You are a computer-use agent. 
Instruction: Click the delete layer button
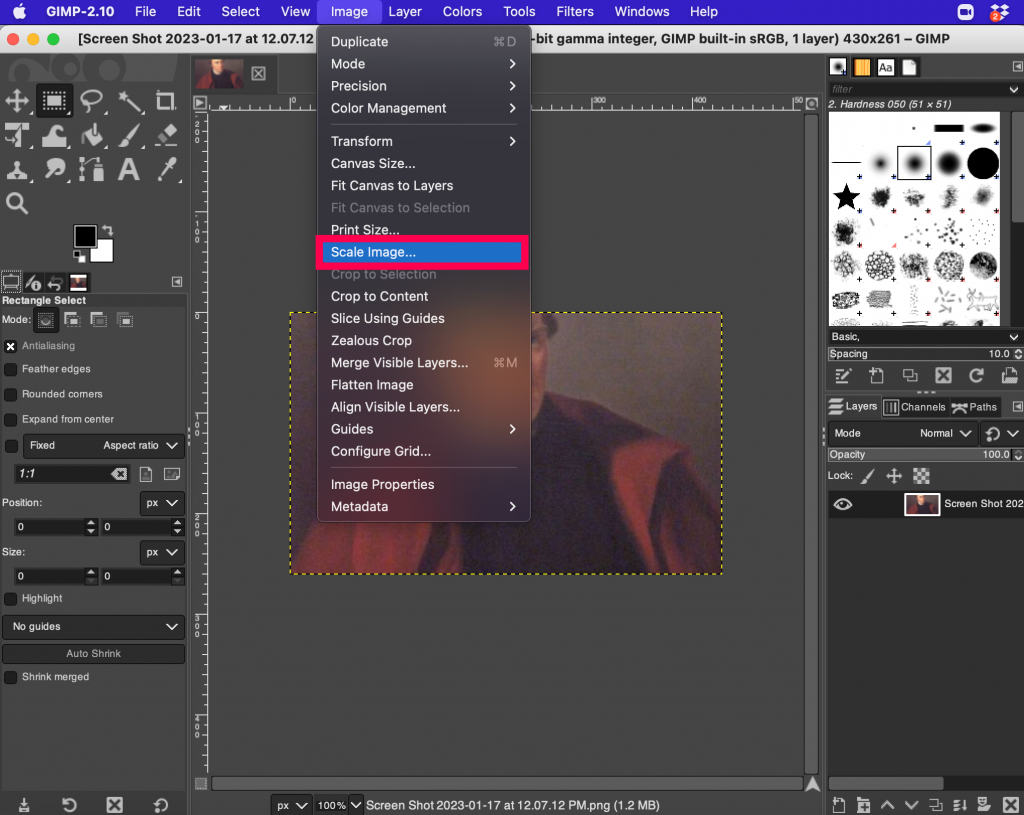click(1010, 804)
